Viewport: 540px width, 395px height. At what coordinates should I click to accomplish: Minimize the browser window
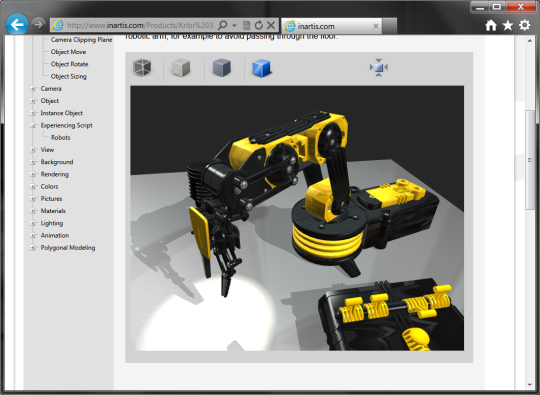480,7
